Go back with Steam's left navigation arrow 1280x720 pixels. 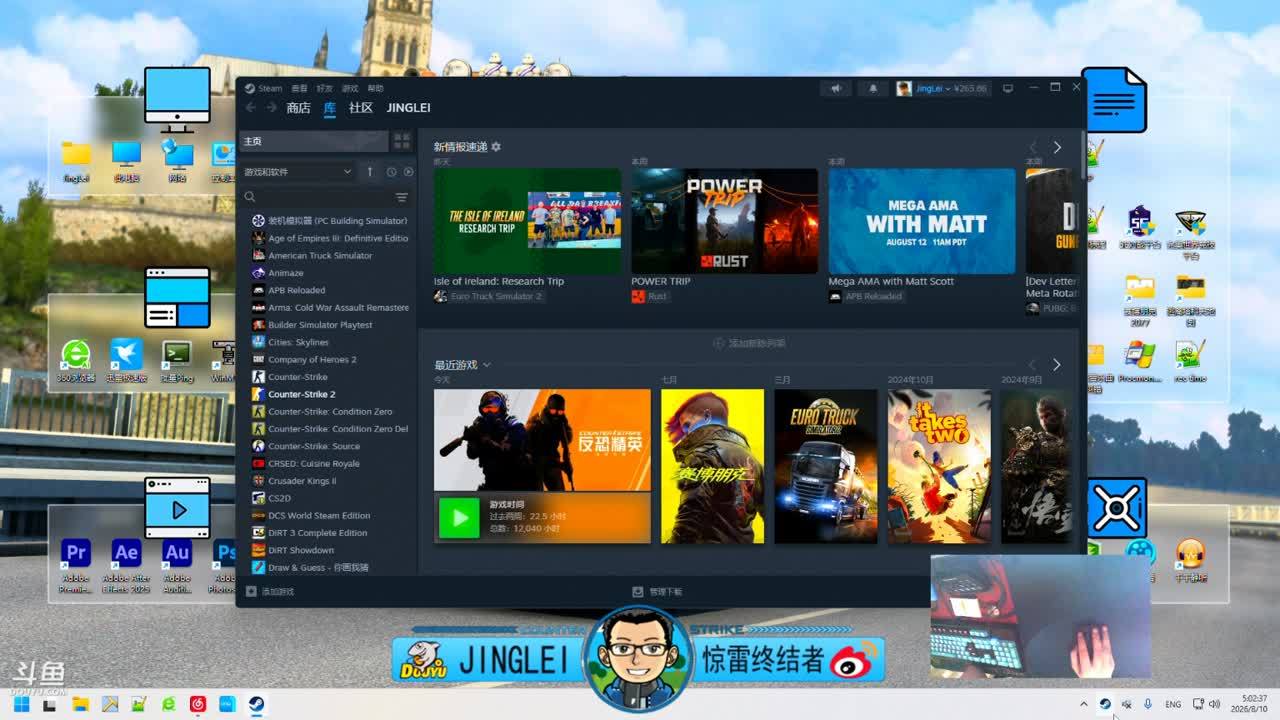tap(251, 108)
